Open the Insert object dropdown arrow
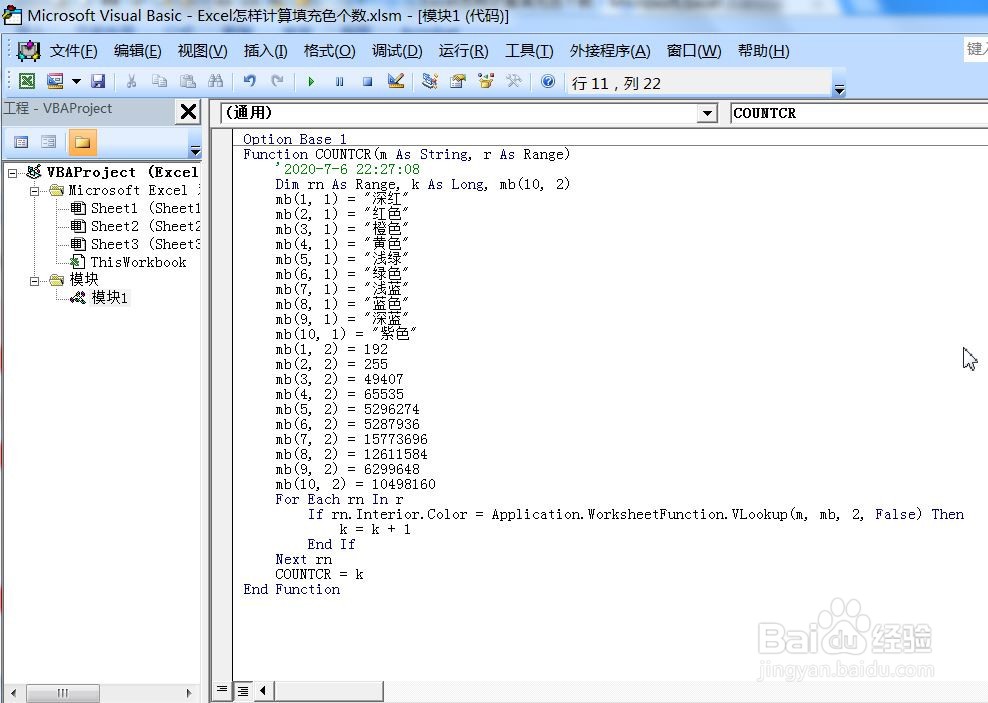The image size is (988, 703). click(x=76, y=81)
